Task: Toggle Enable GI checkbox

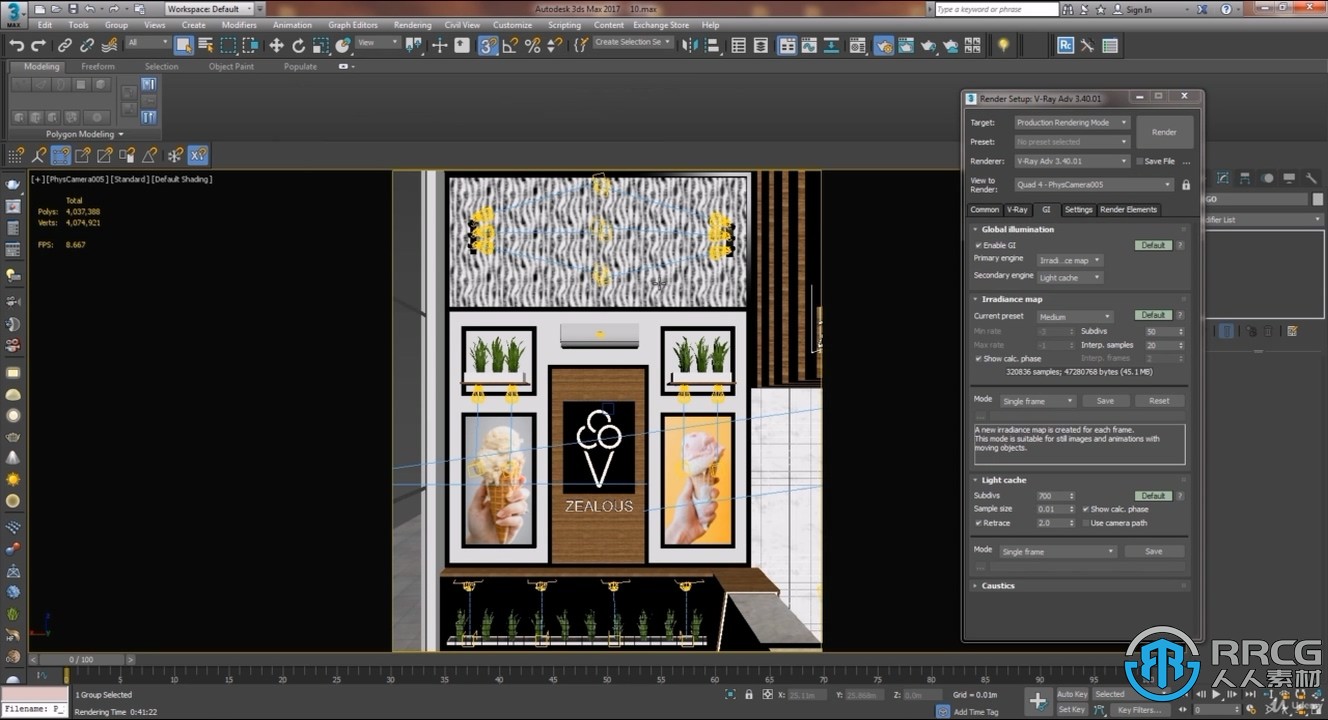Action: point(978,245)
